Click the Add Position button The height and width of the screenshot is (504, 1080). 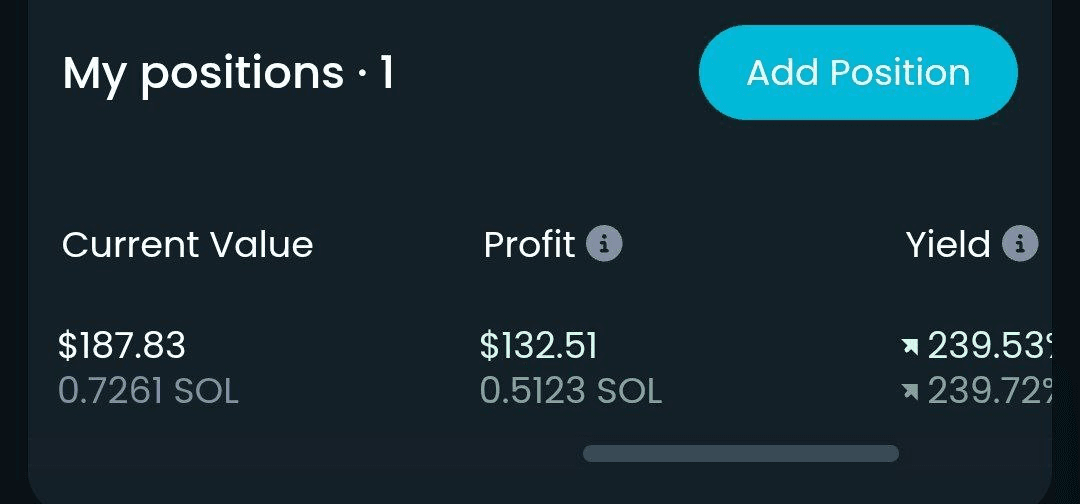coord(858,72)
